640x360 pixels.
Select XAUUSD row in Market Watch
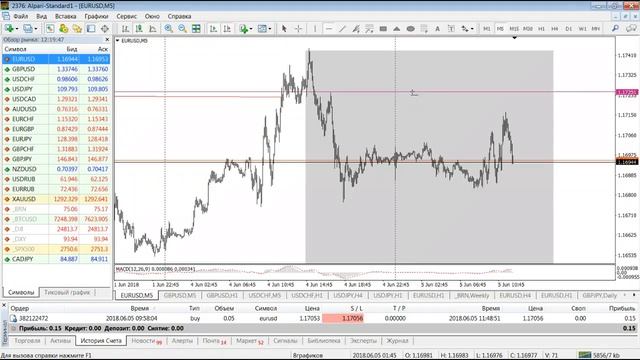click(56, 199)
